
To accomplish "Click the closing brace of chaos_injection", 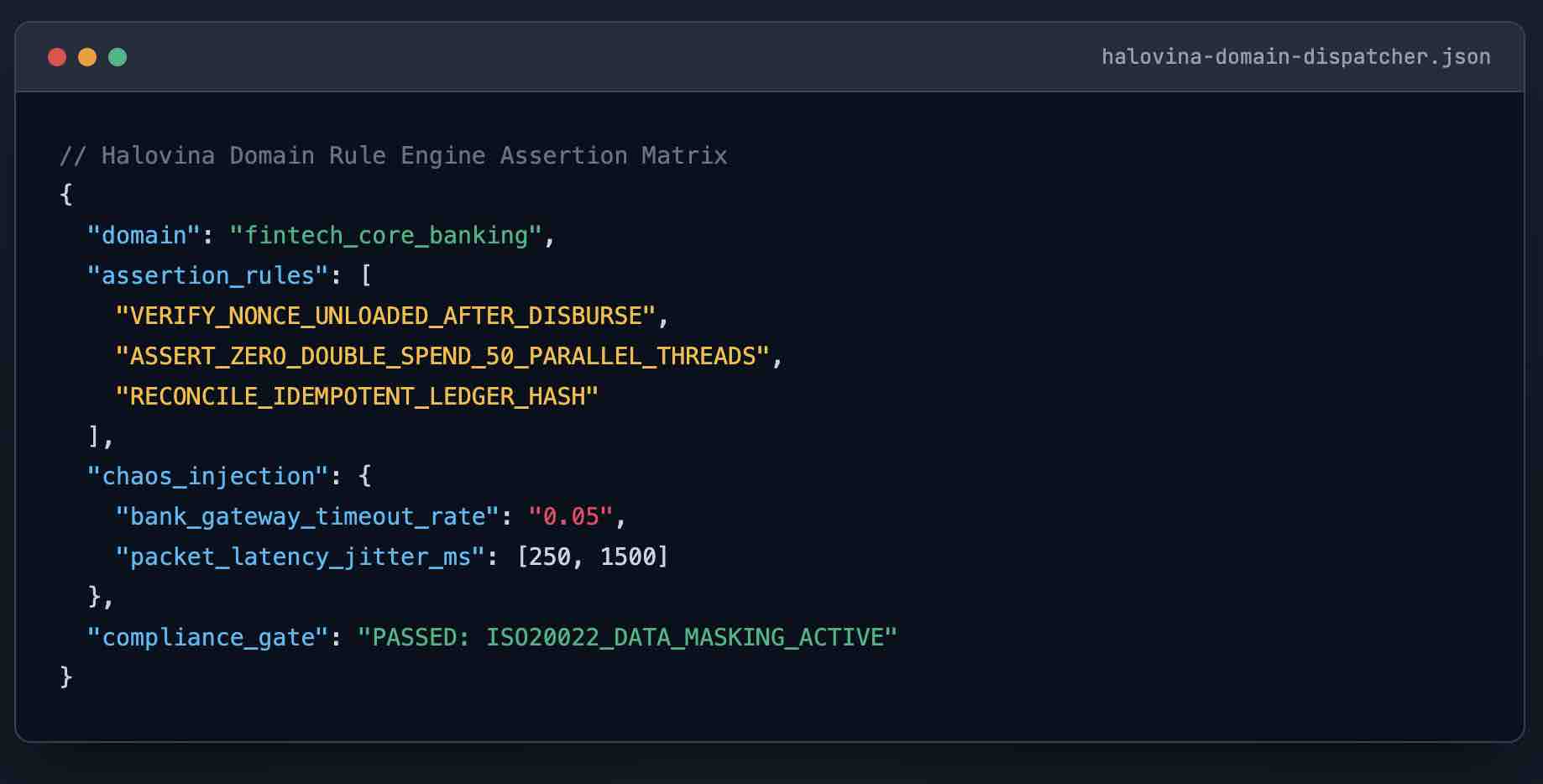I will point(94,596).
